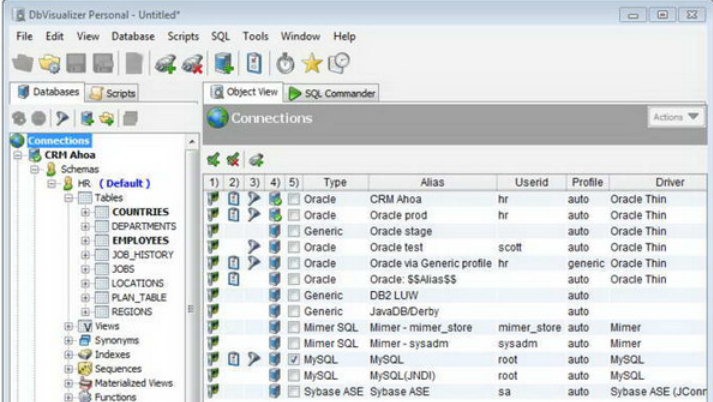
Task: Click the yellow star favorites icon
Action: click(312, 63)
